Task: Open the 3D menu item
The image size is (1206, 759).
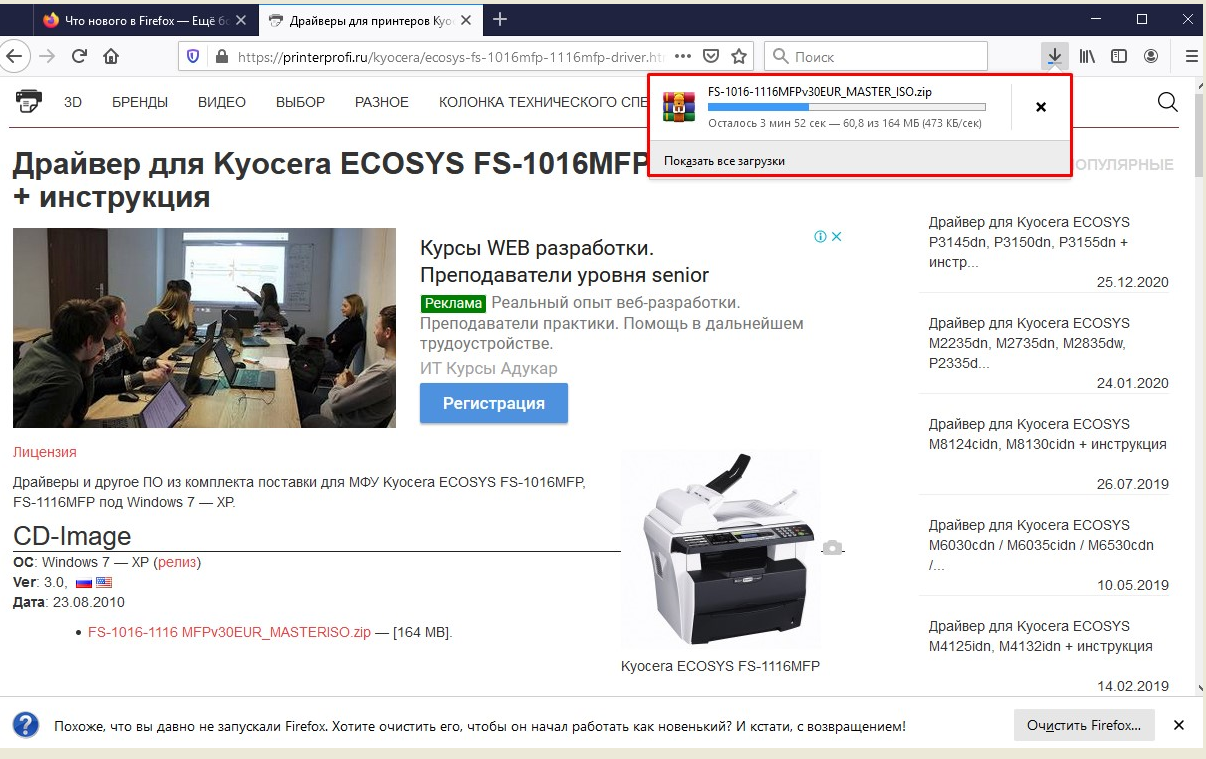Action: click(73, 102)
